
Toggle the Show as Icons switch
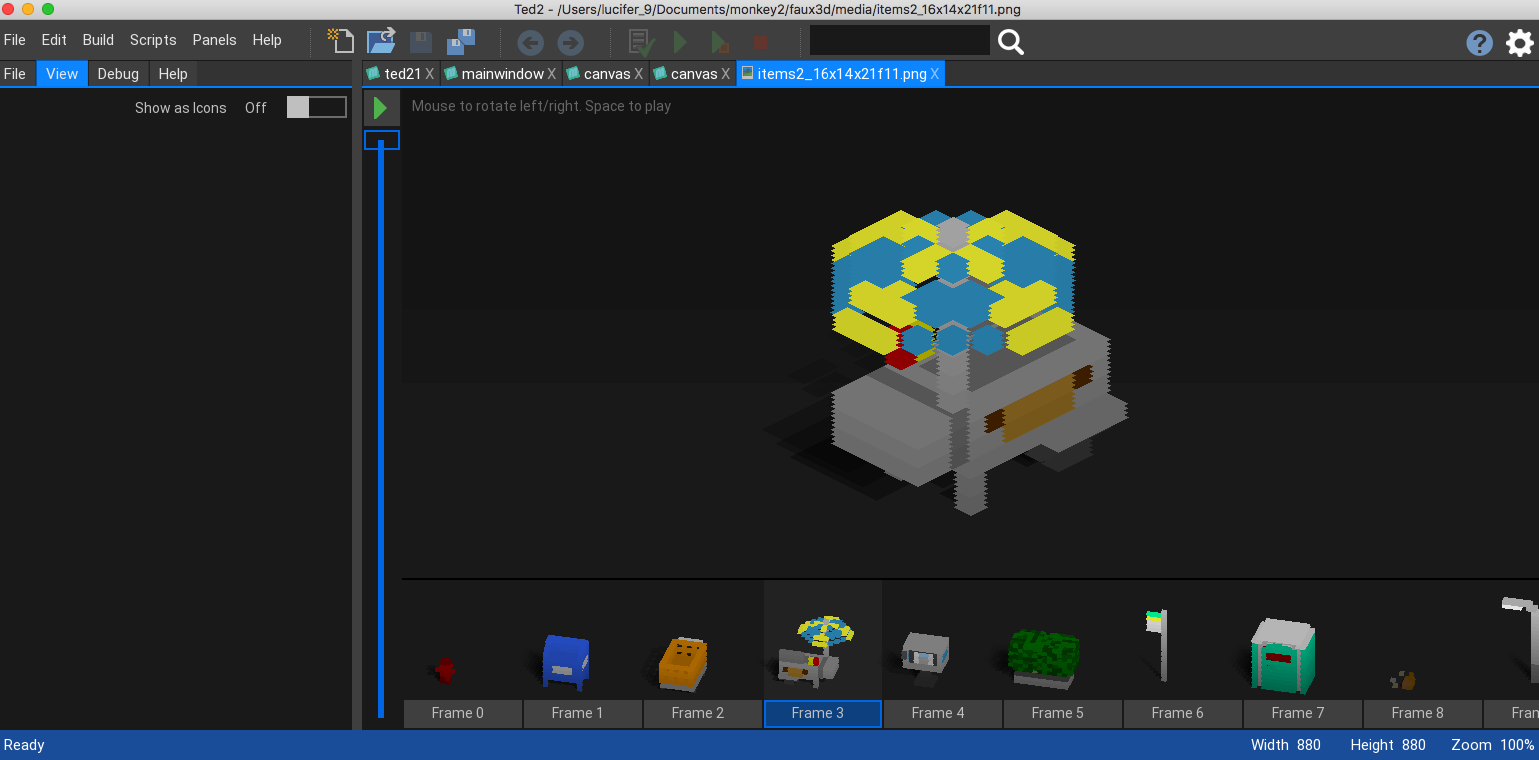pos(316,108)
